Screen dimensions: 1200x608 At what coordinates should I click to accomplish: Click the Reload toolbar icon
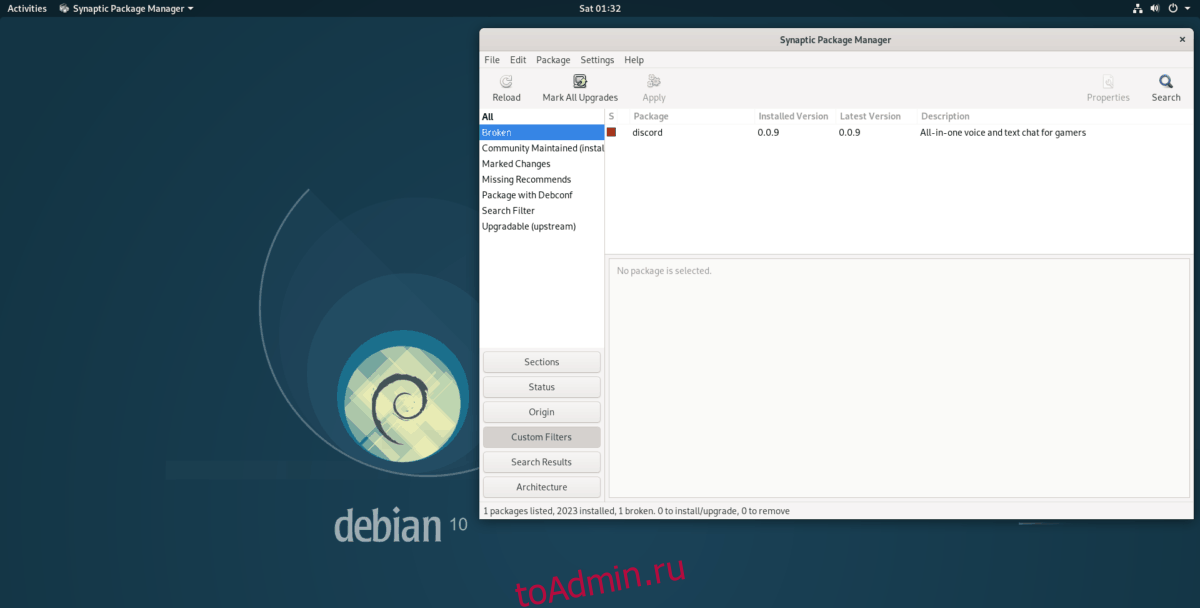pyautogui.click(x=506, y=82)
